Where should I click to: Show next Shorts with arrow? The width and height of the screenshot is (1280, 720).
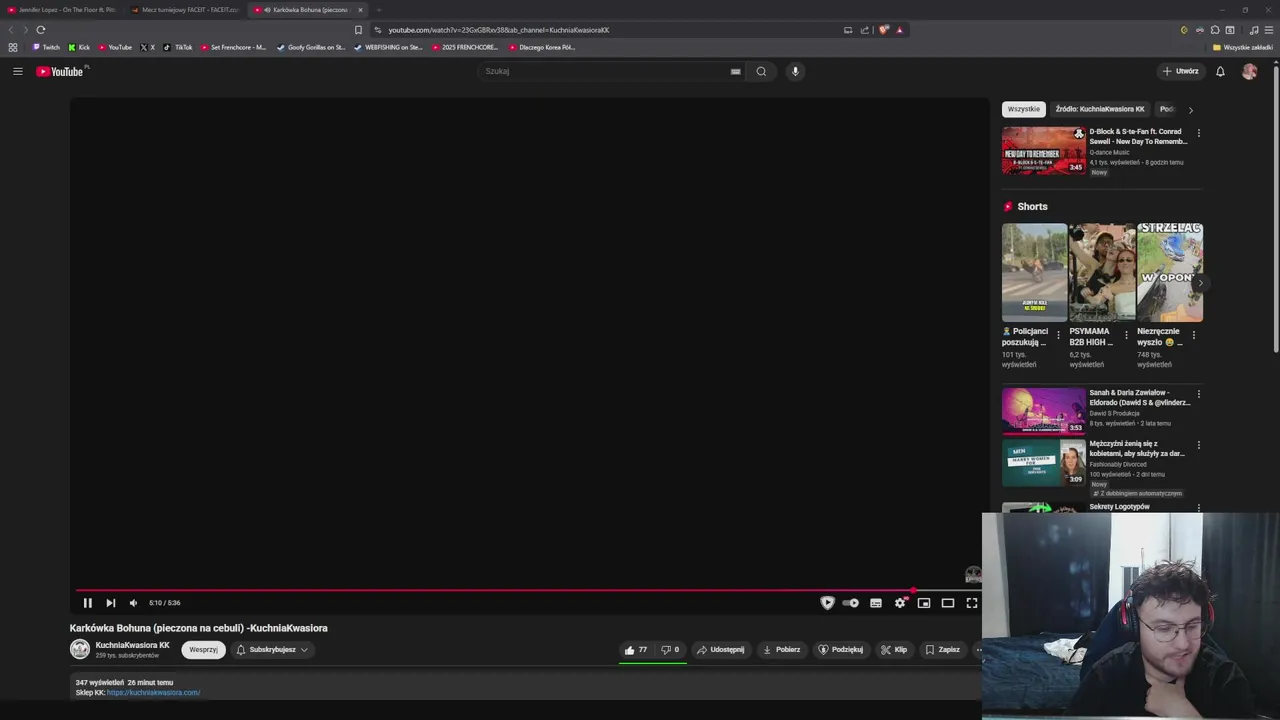pos(1200,283)
